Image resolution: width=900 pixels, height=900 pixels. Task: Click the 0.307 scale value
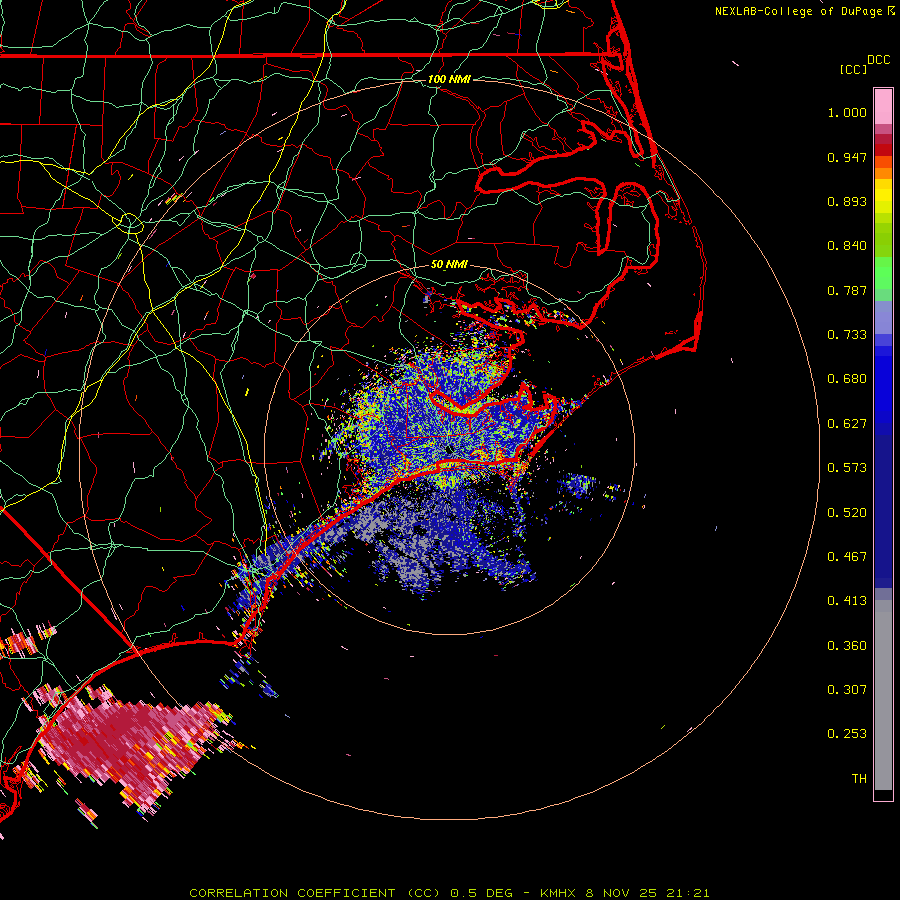[847, 690]
